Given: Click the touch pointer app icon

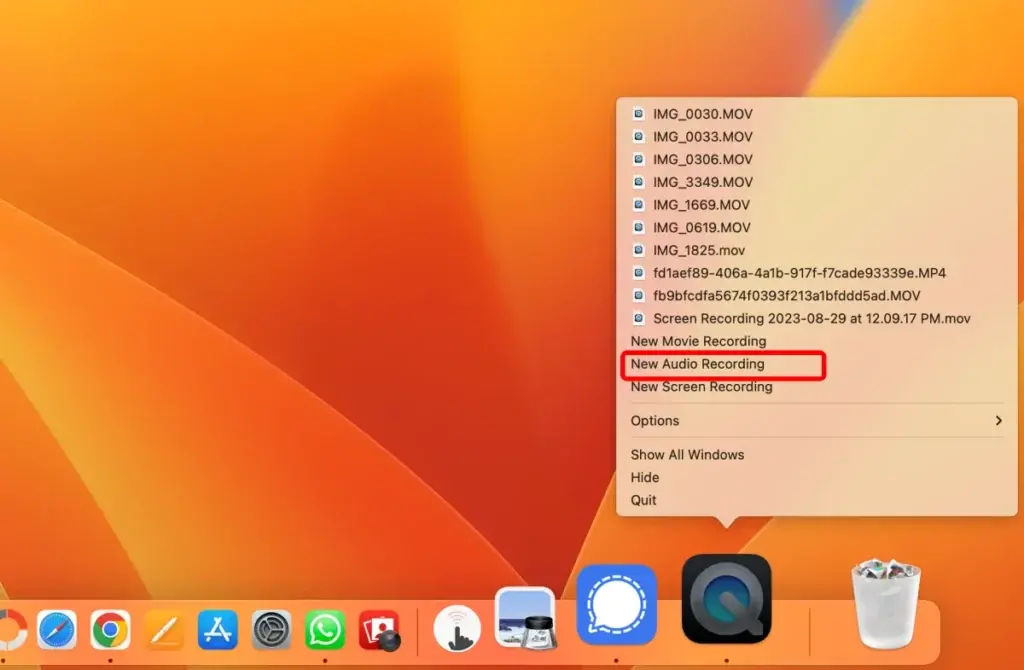Looking at the screenshot, I should click(x=457, y=629).
